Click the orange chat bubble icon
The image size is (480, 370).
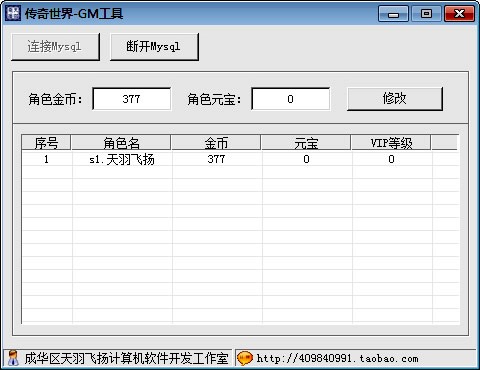pos(245,359)
